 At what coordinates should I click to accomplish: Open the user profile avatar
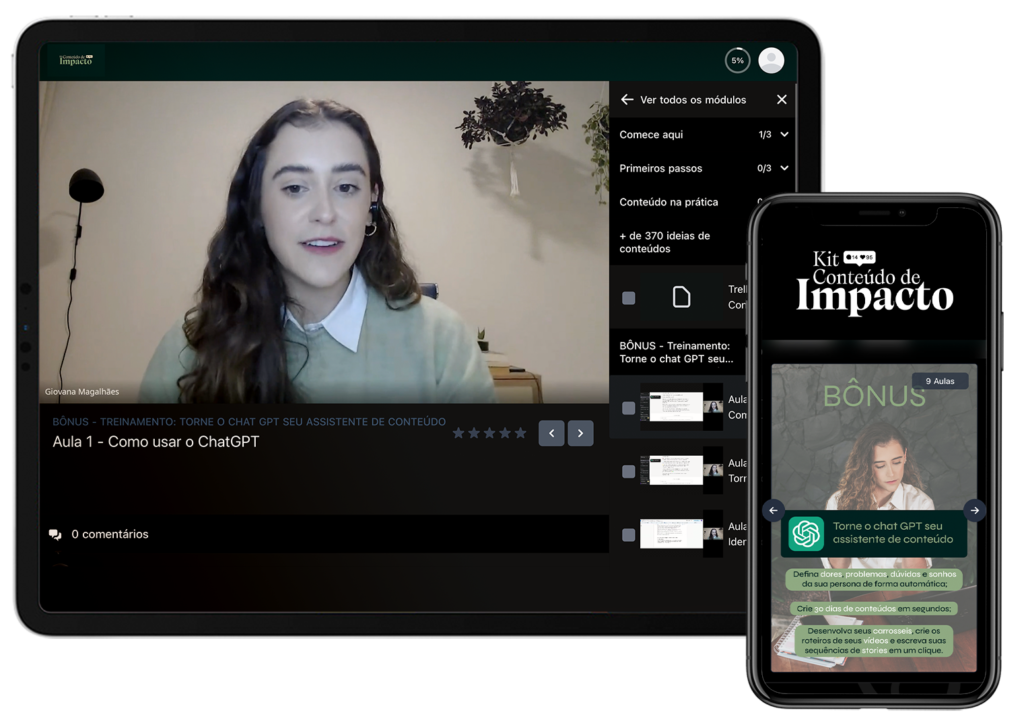[x=771, y=61]
